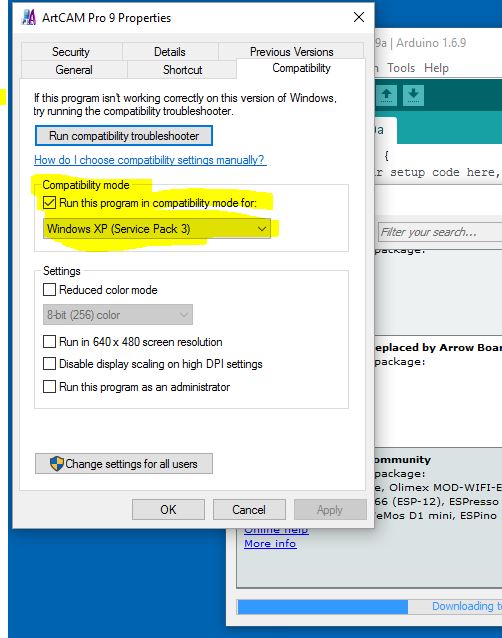
Task: Click the Downloading status text
Action: point(467,606)
